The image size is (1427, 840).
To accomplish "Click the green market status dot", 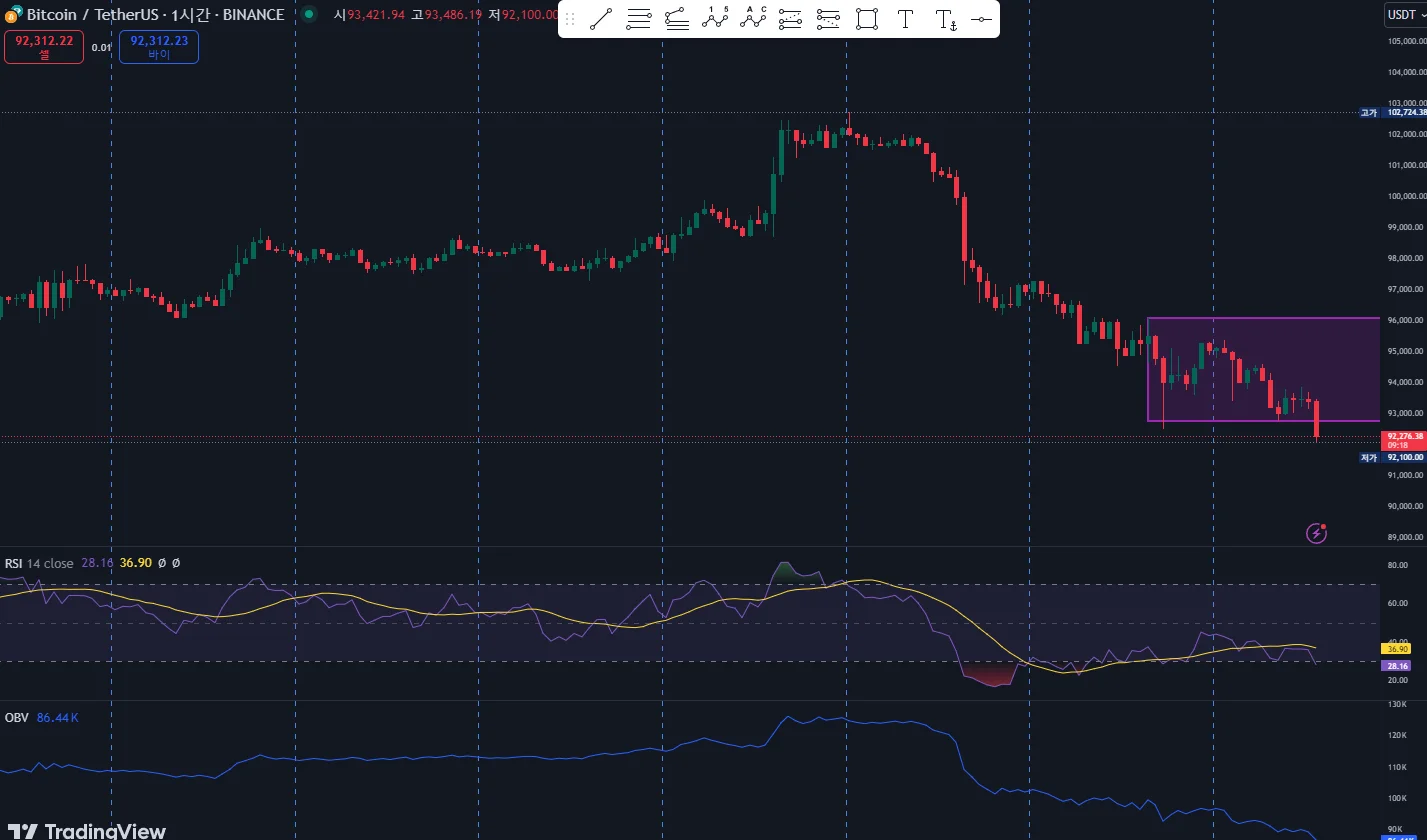I will coord(309,15).
